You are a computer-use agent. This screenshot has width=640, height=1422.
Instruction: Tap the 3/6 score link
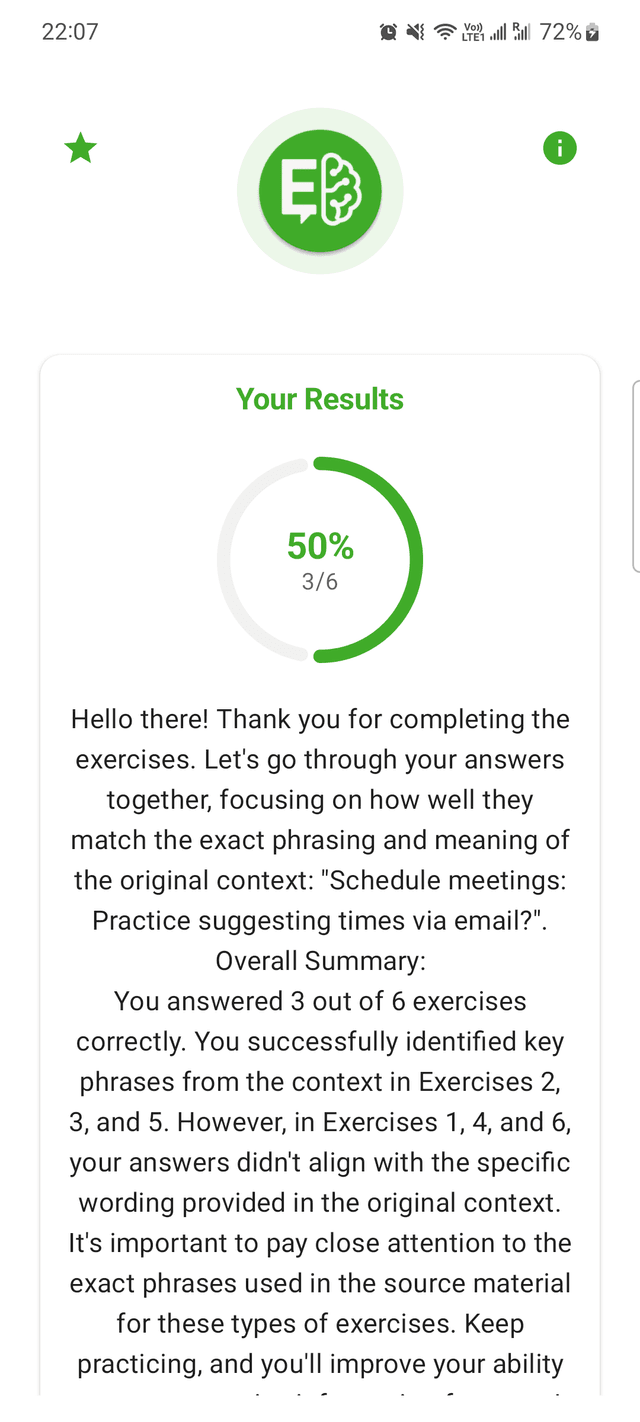319,580
